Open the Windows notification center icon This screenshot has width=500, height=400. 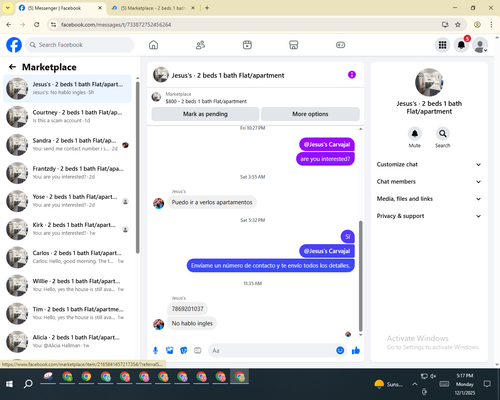[487, 384]
